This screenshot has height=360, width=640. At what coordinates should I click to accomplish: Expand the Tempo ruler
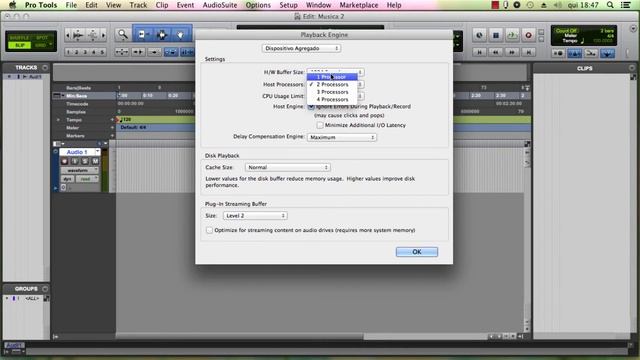coord(58,120)
